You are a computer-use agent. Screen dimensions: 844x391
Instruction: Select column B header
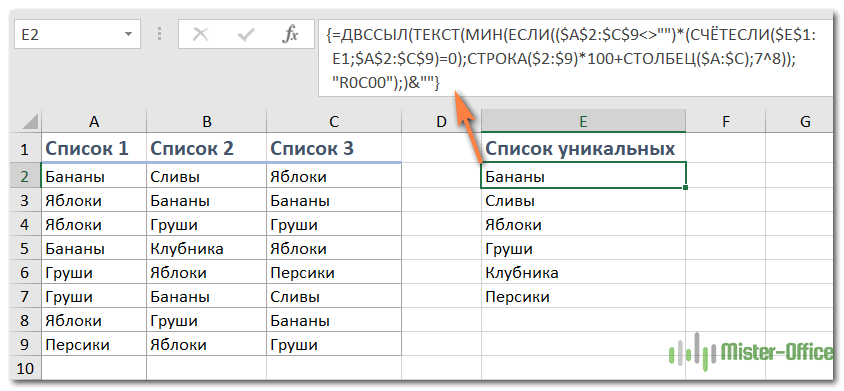[207, 122]
